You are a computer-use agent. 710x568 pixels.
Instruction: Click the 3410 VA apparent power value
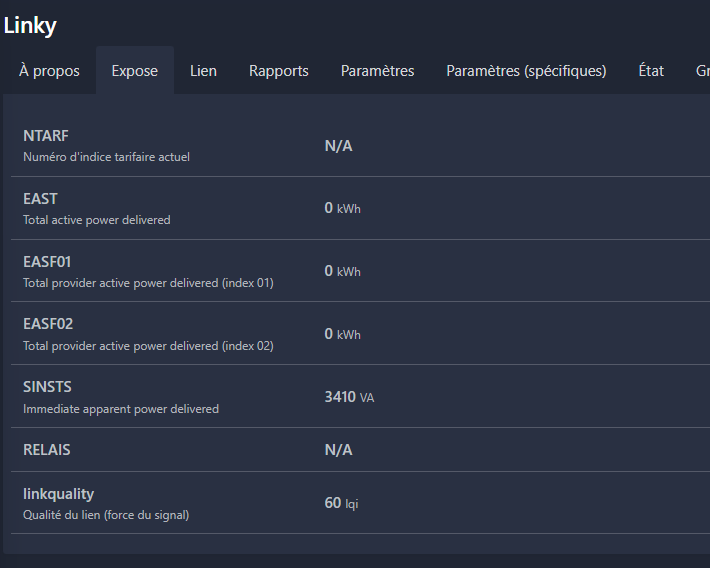[348, 397]
